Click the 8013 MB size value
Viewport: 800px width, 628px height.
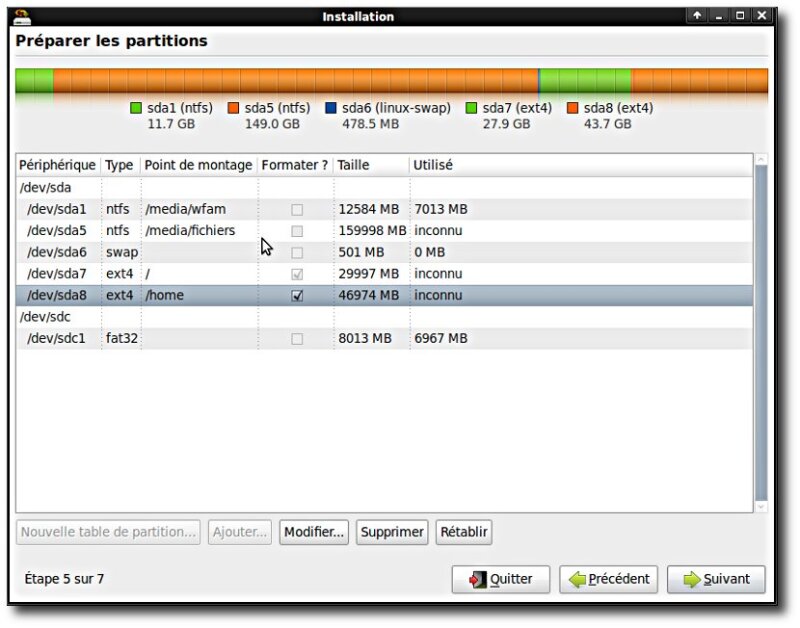point(365,338)
